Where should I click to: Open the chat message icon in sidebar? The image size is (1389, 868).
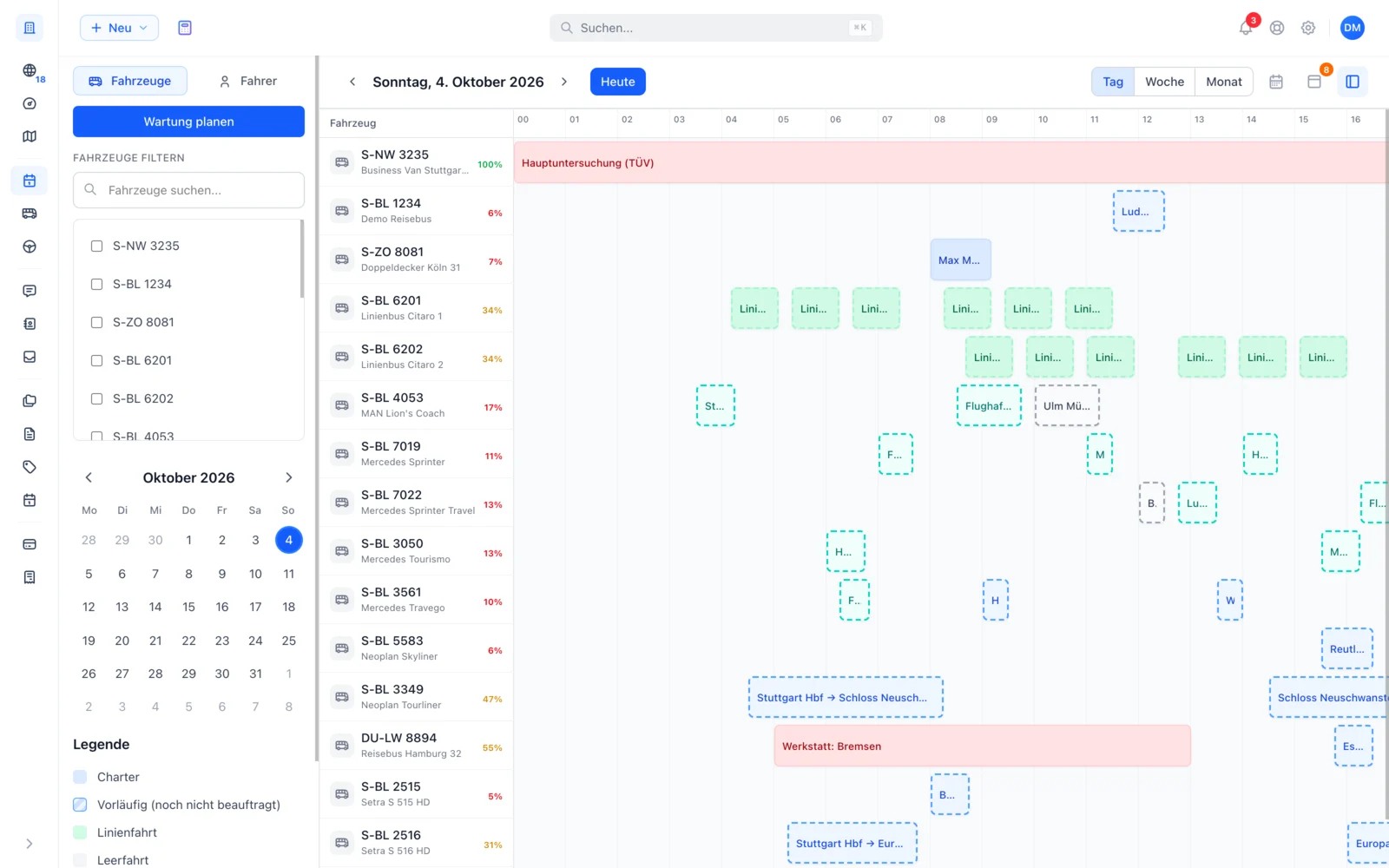point(30,291)
